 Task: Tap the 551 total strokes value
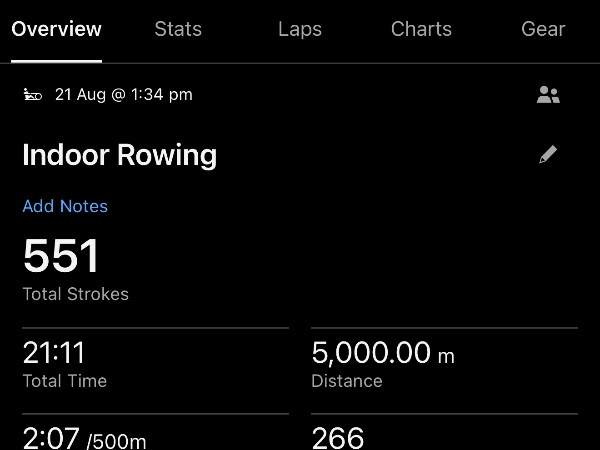pos(61,256)
